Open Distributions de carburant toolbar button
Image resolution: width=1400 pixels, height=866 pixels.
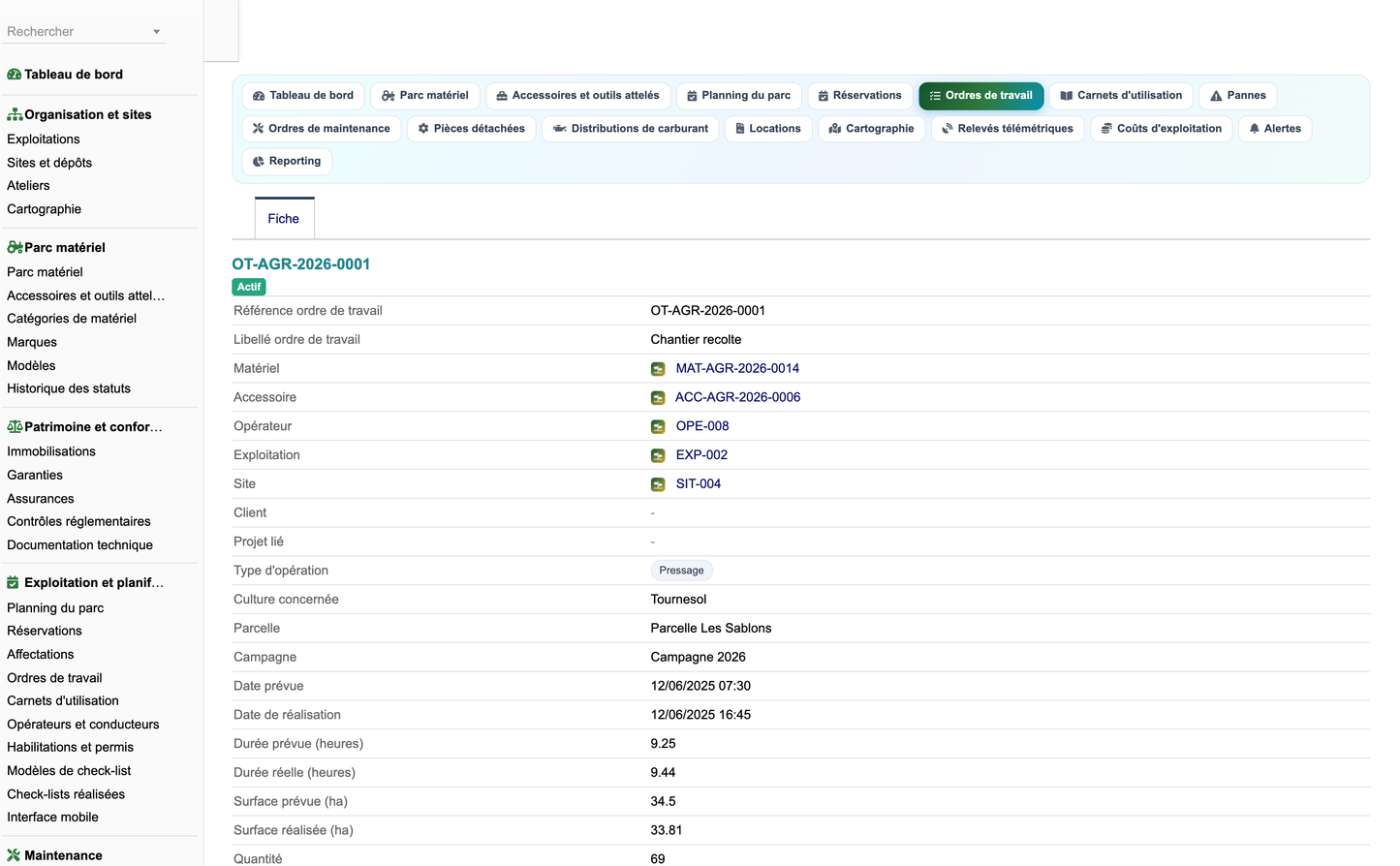pos(631,129)
